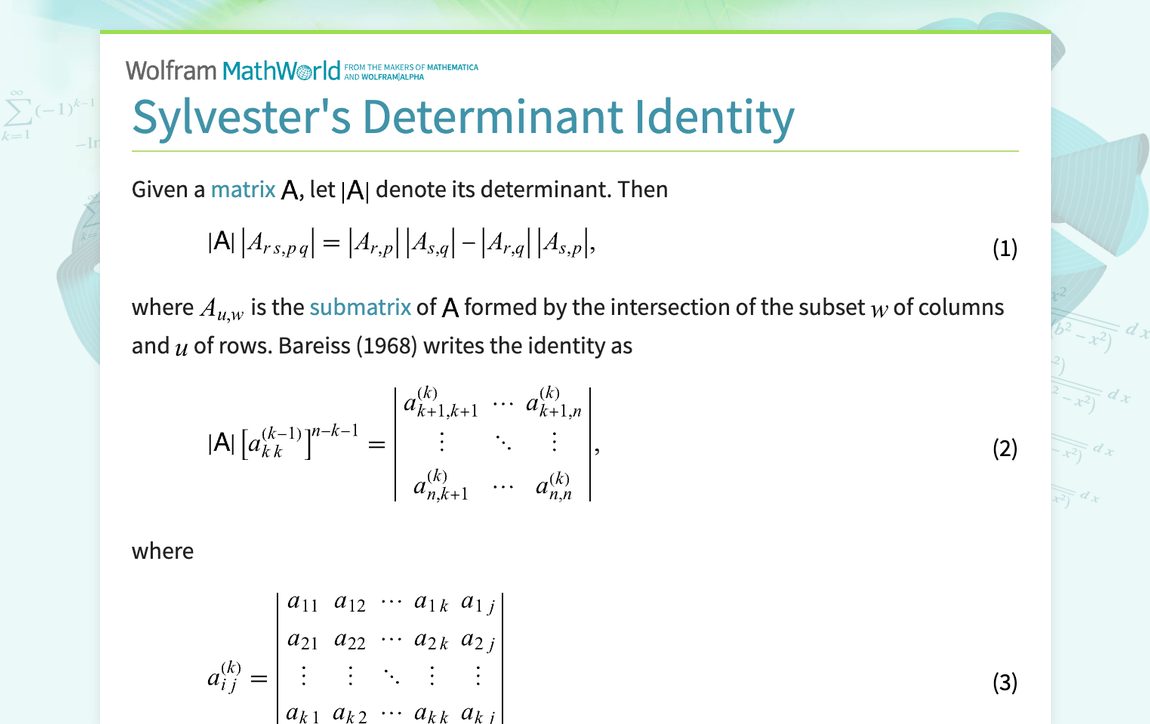Click the a_ij^(k) determinant in equation 3
The image size is (1150, 724).
click(x=390, y=655)
